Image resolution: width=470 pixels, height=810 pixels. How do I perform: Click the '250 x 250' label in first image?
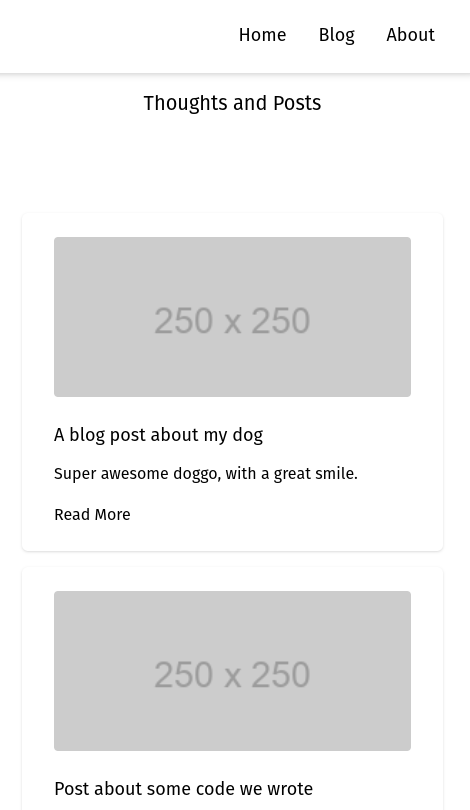[x=232, y=320]
